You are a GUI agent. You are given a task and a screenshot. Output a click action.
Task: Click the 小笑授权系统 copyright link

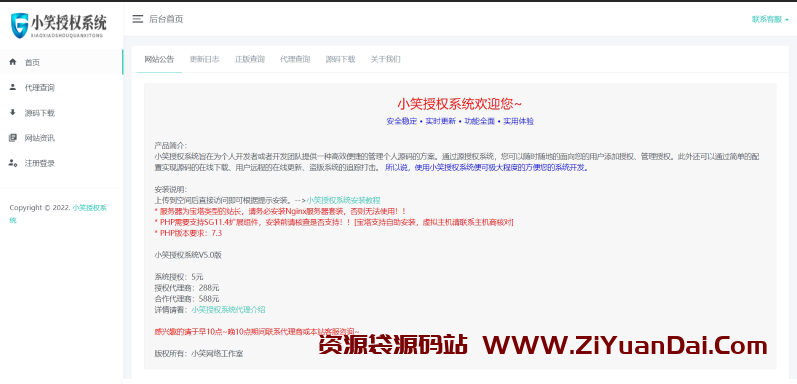pyautogui.click(x=58, y=214)
